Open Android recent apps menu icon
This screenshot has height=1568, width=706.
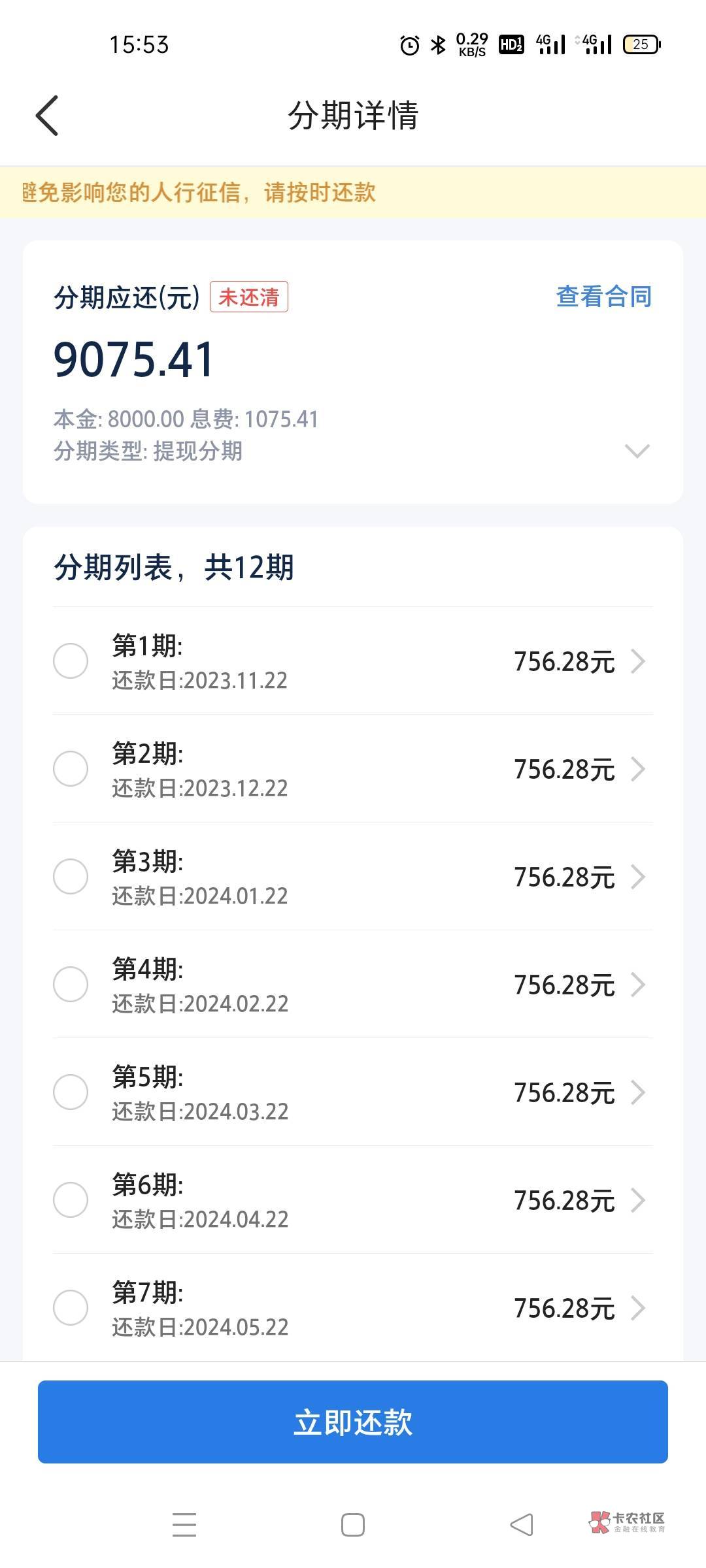pyautogui.click(x=184, y=1525)
